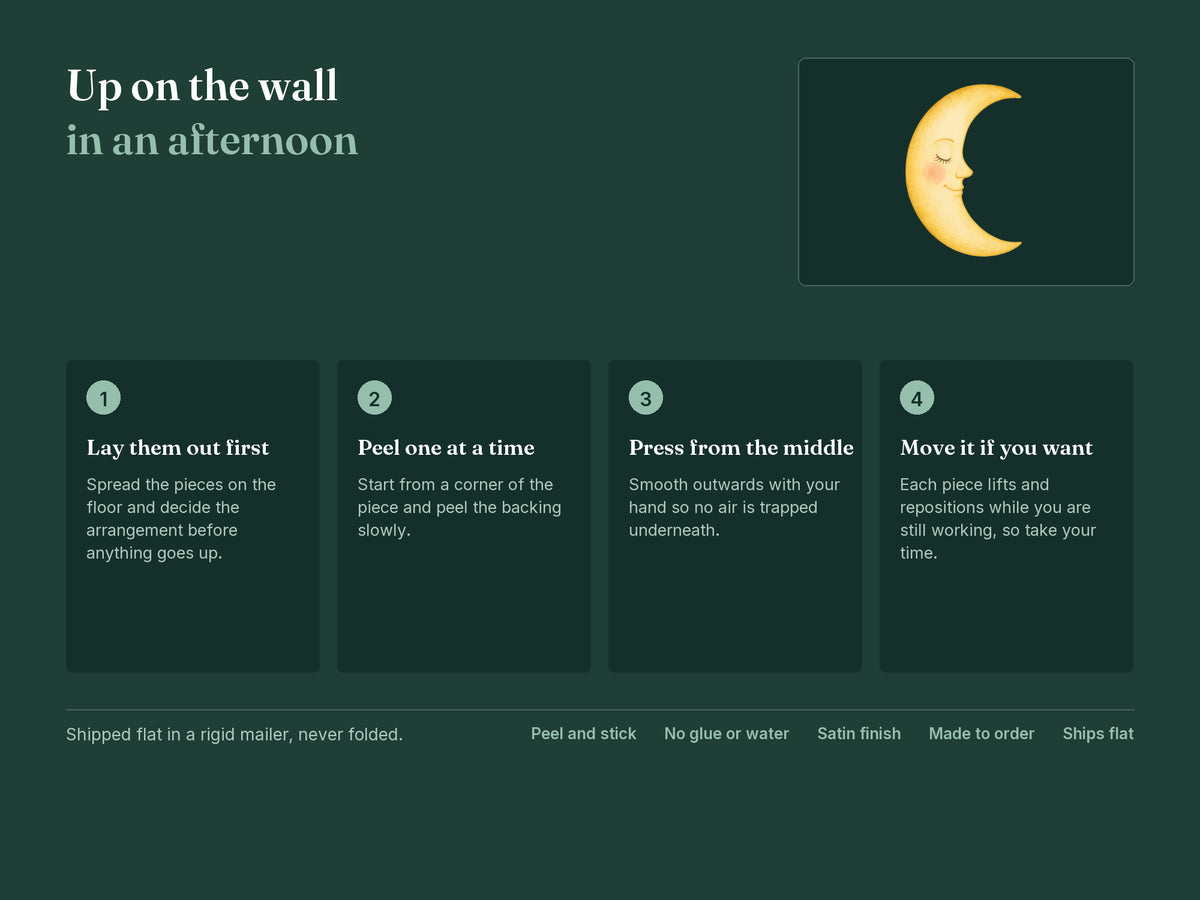Viewport: 1200px width, 900px height.
Task: Select the 'Satin finish' tag
Action: (859, 734)
